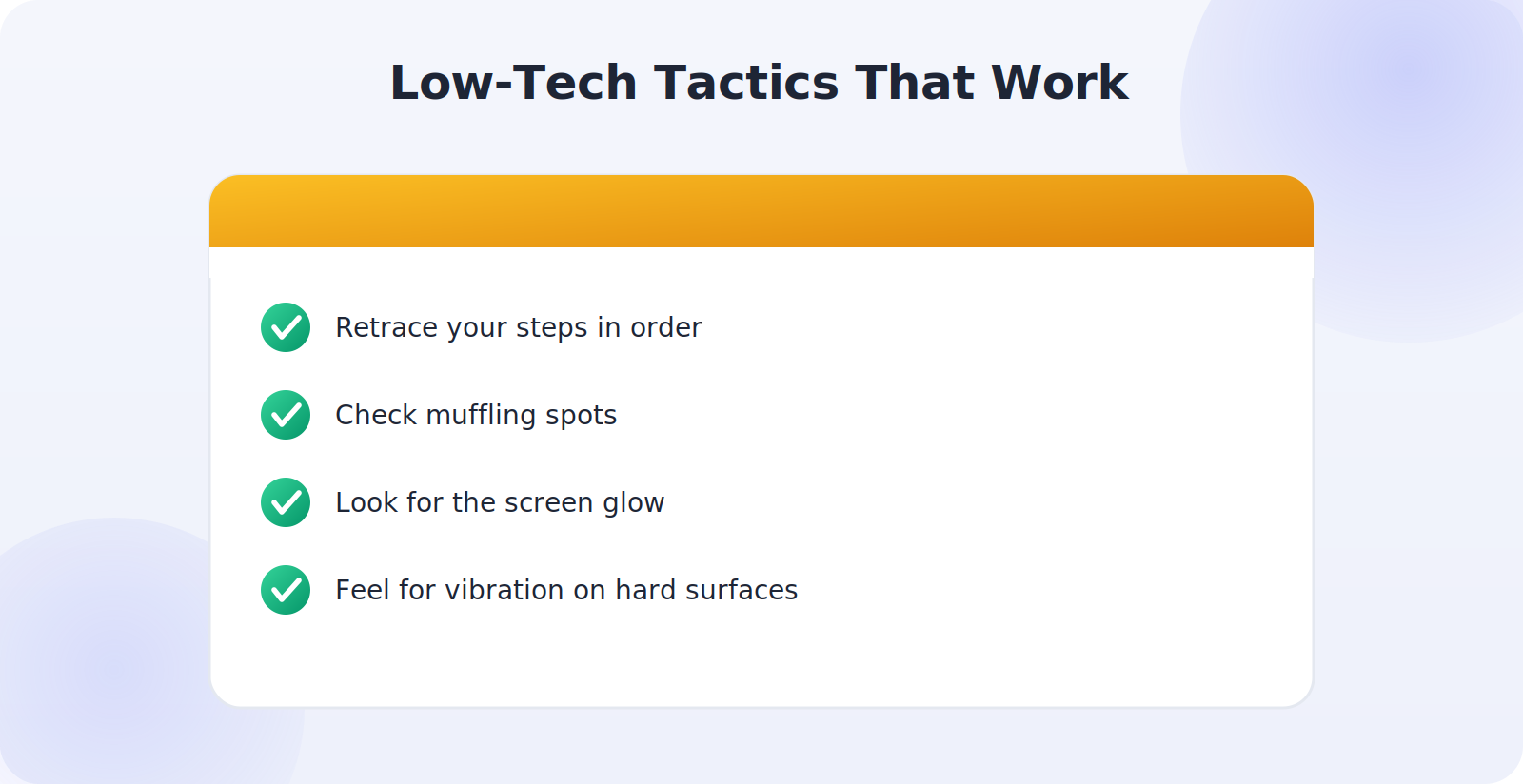This screenshot has width=1523, height=784.
Task: Select 'Feel for vibration on hard surfaces'
Action: pos(566,590)
